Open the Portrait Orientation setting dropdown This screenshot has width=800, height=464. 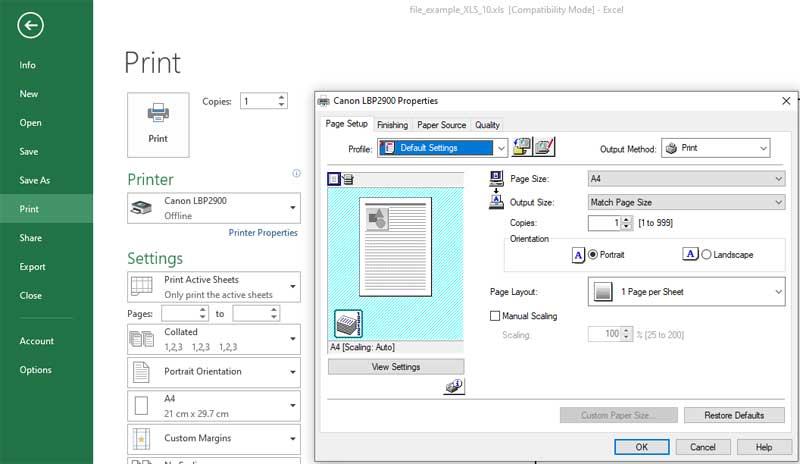[x=214, y=372]
